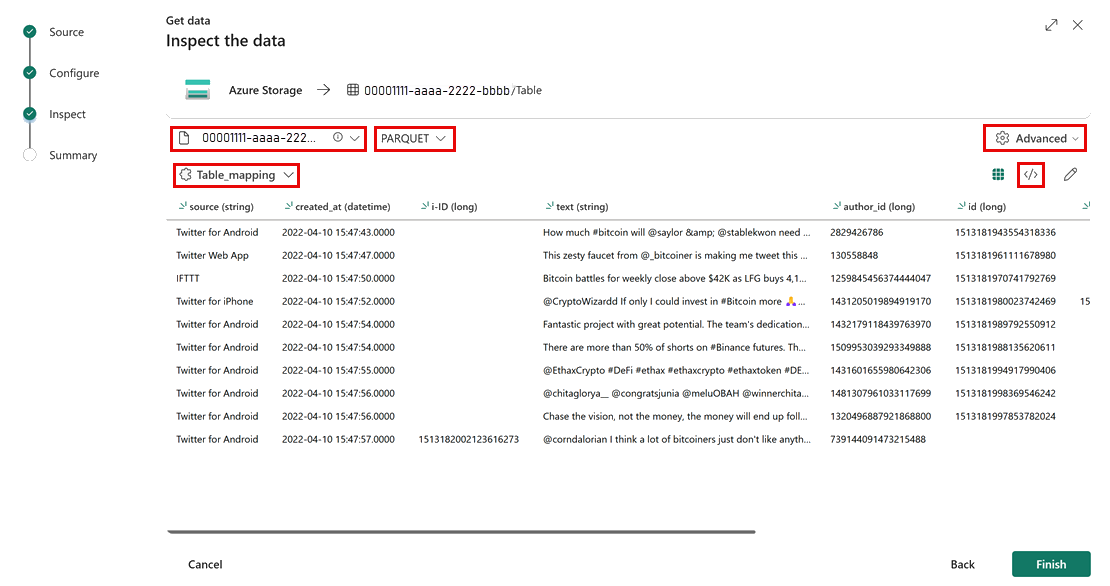Click the Back button

(x=962, y=564)
